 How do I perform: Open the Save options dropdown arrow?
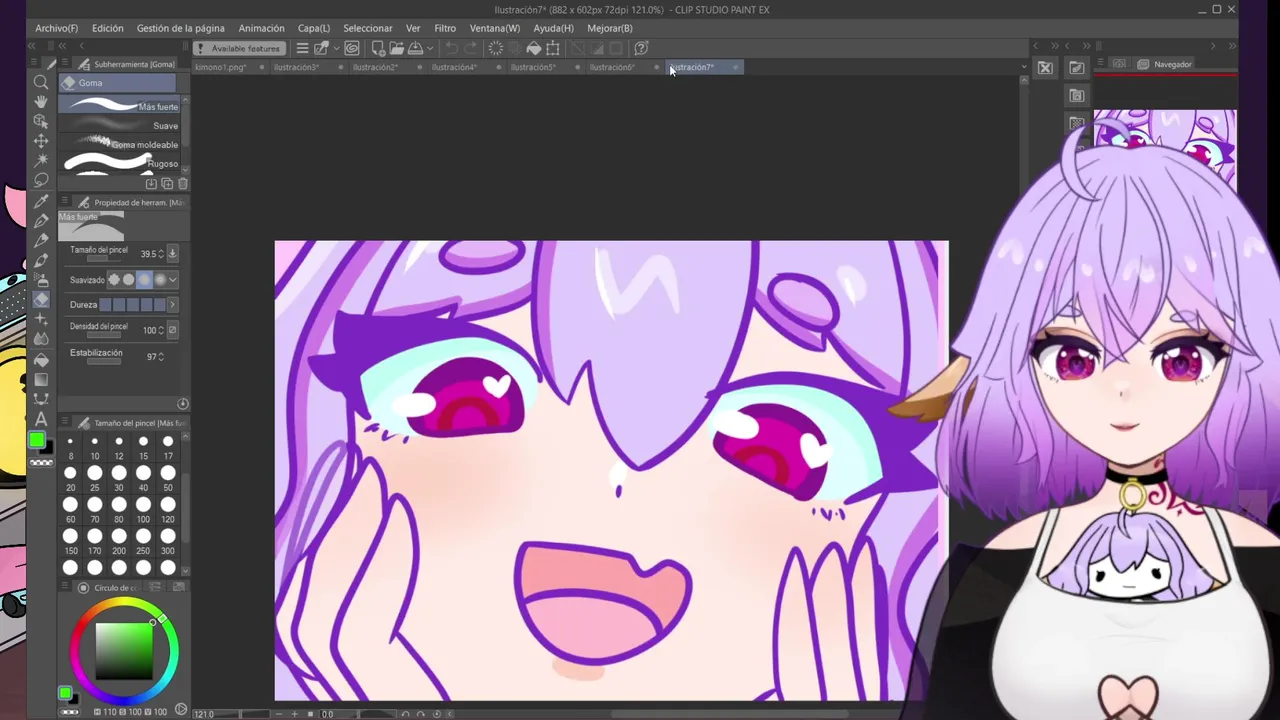[x=430, y=48]
